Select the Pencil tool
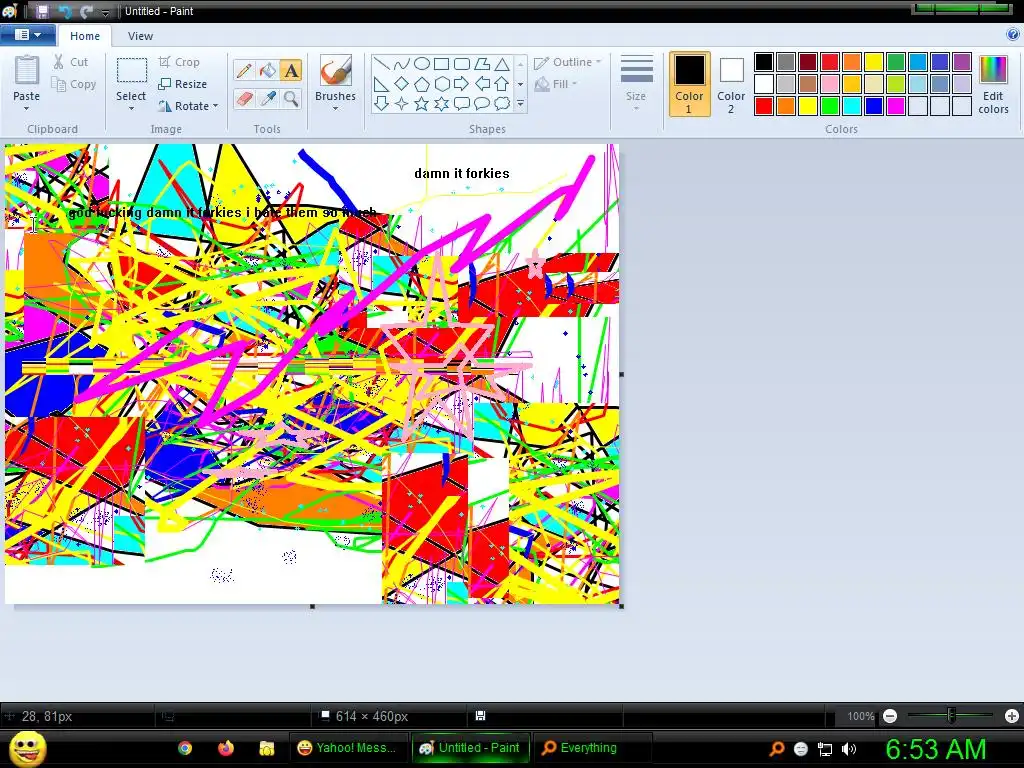The height and width of the screenshot is (768, 1024). pyautogui.click(x=244, y=71)
